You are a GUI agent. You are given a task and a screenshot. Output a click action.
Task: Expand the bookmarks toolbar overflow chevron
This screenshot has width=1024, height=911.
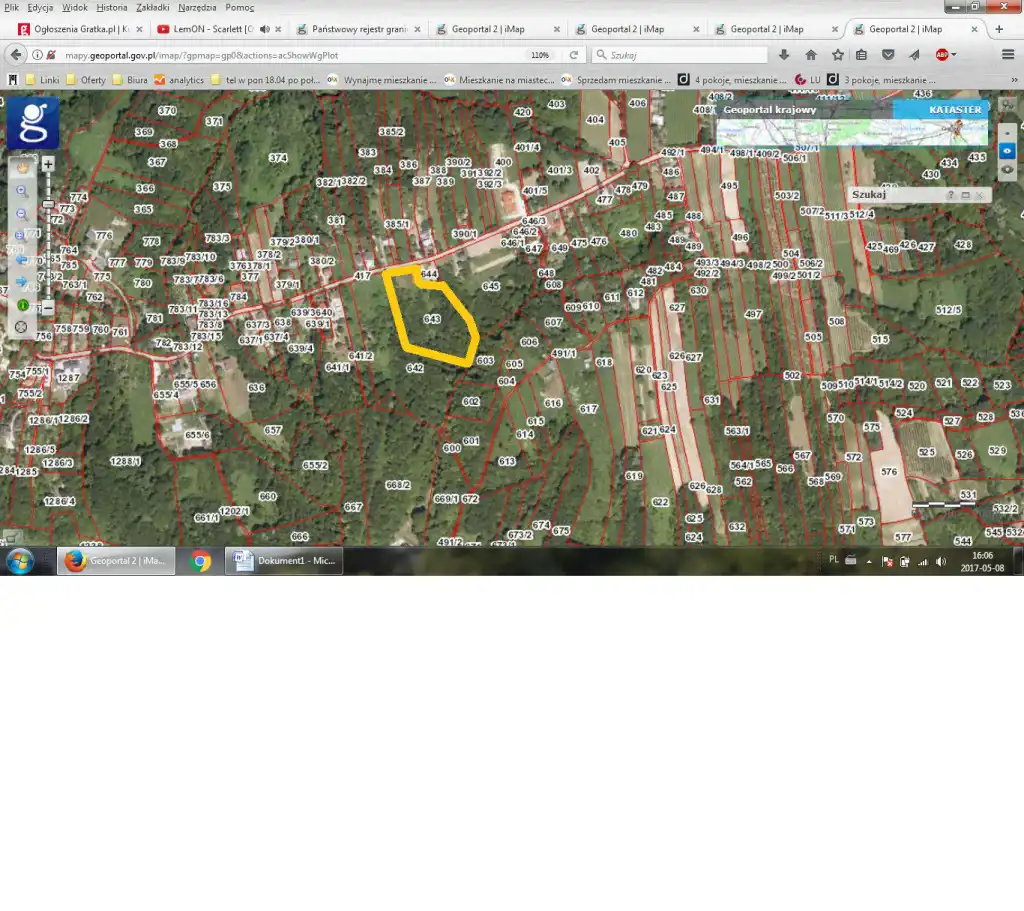1014,79
